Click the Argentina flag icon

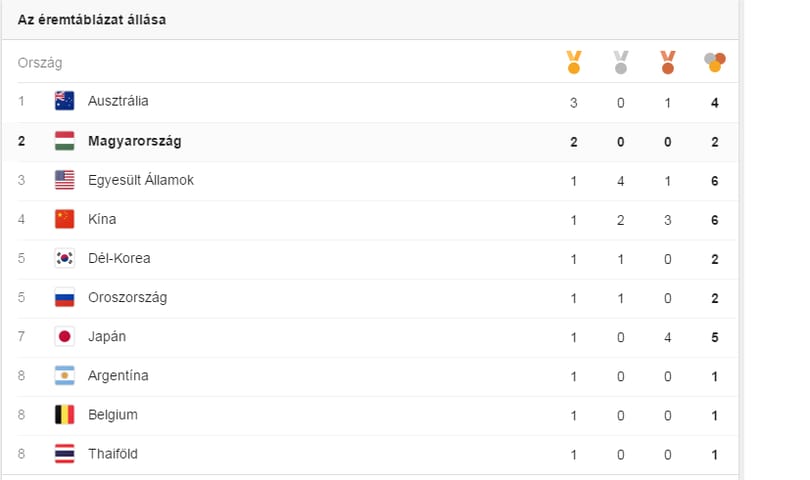point(65,376)
